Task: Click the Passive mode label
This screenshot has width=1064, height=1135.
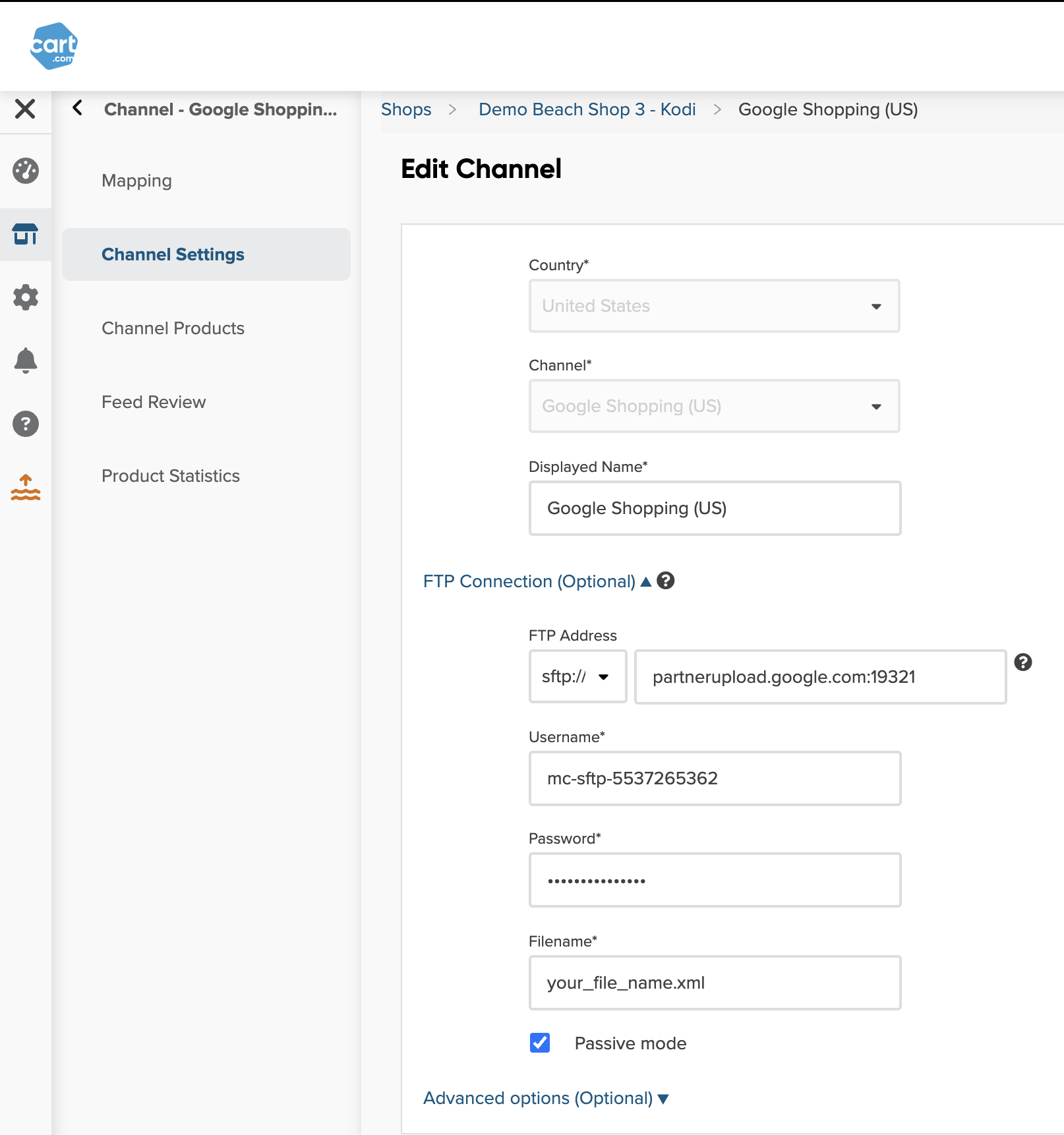Action: click(x=630, y=1043)
